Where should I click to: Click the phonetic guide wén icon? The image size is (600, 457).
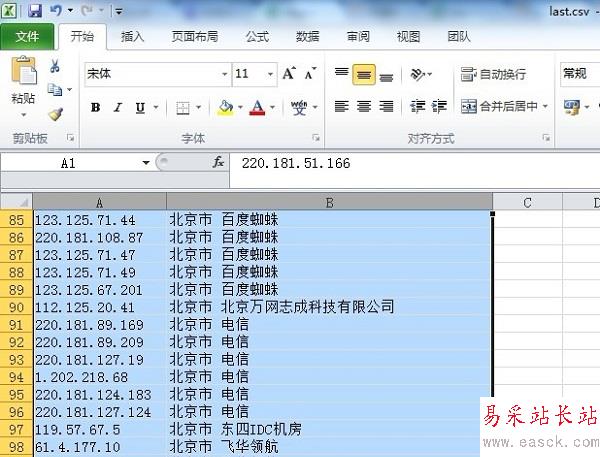[299, 108]
